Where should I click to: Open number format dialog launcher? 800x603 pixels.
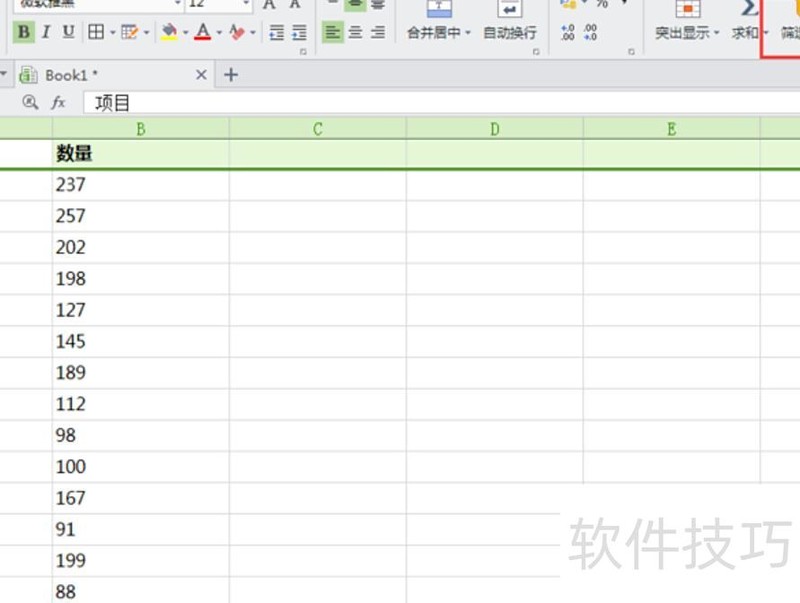coord(631,52)
